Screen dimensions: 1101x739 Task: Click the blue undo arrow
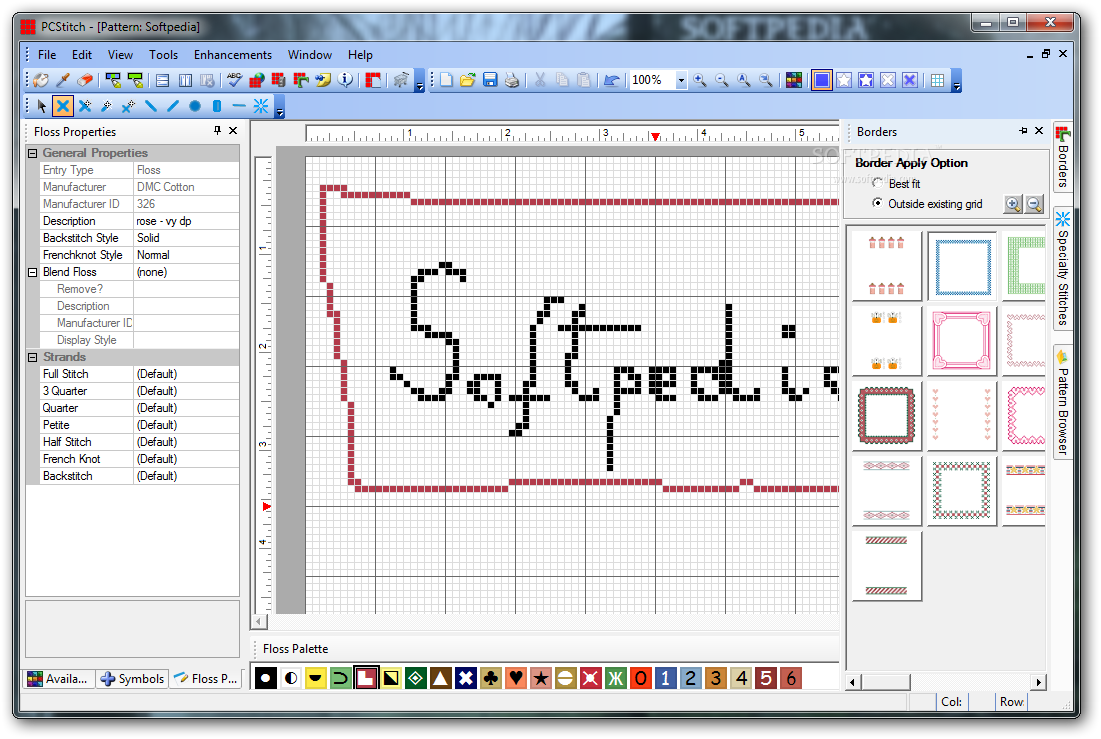tap(612, 80)
